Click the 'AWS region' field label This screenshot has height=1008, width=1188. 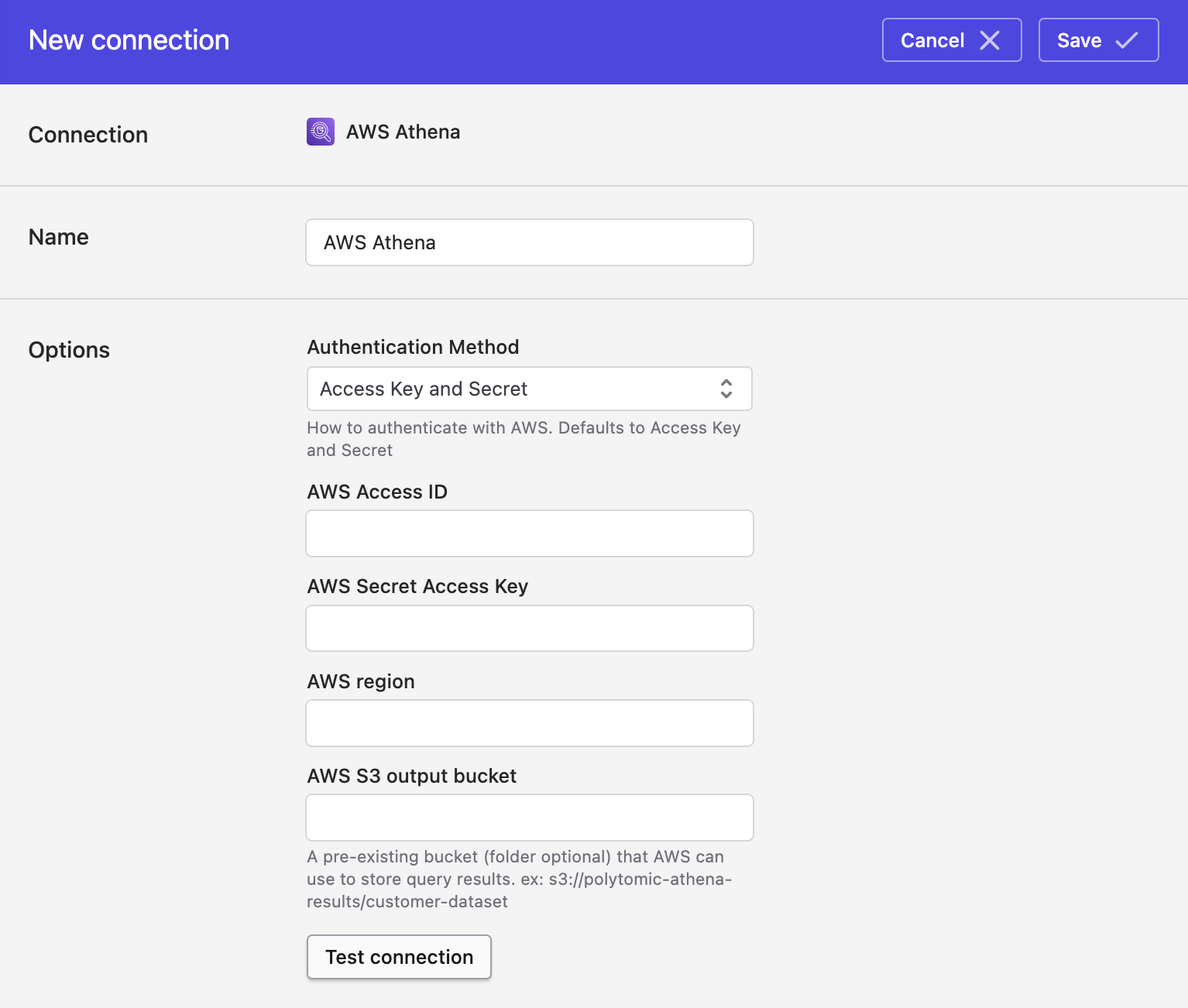coord(361,681)
